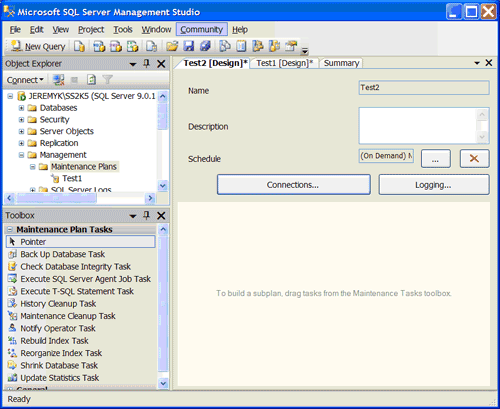Expand the Databases folder

click(21, 108)
